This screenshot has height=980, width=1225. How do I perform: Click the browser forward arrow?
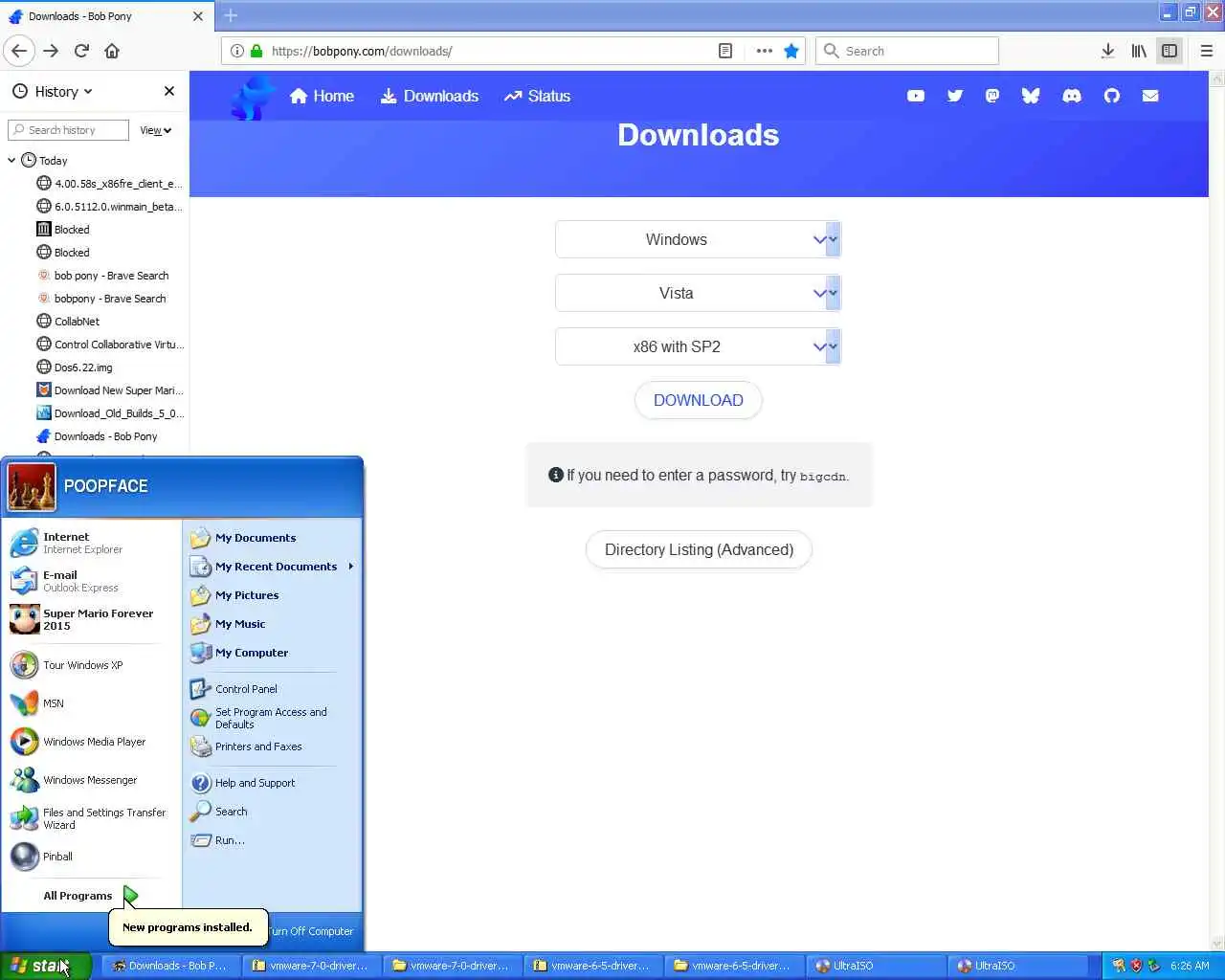[x=51, y=51]
